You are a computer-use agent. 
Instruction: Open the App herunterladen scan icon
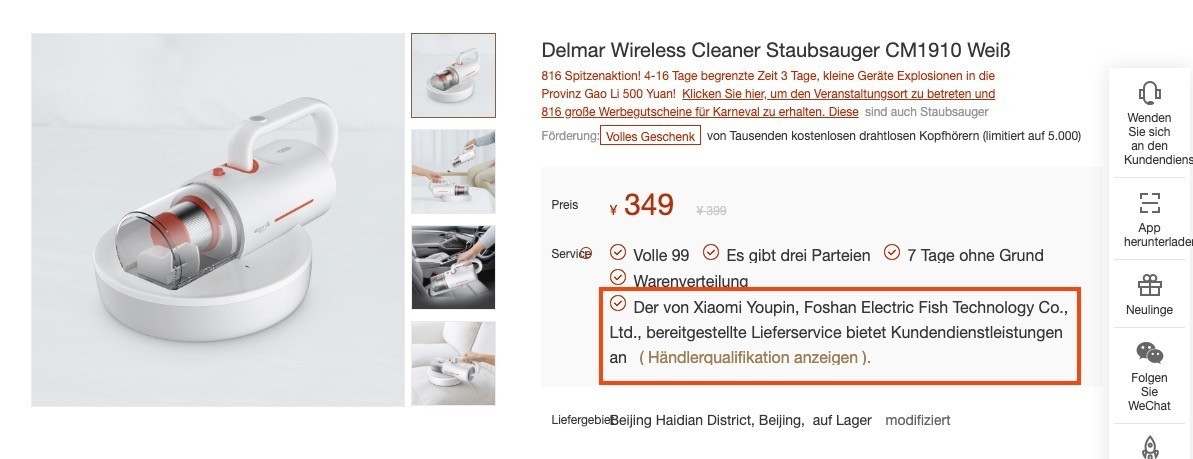pos(1149,202)
